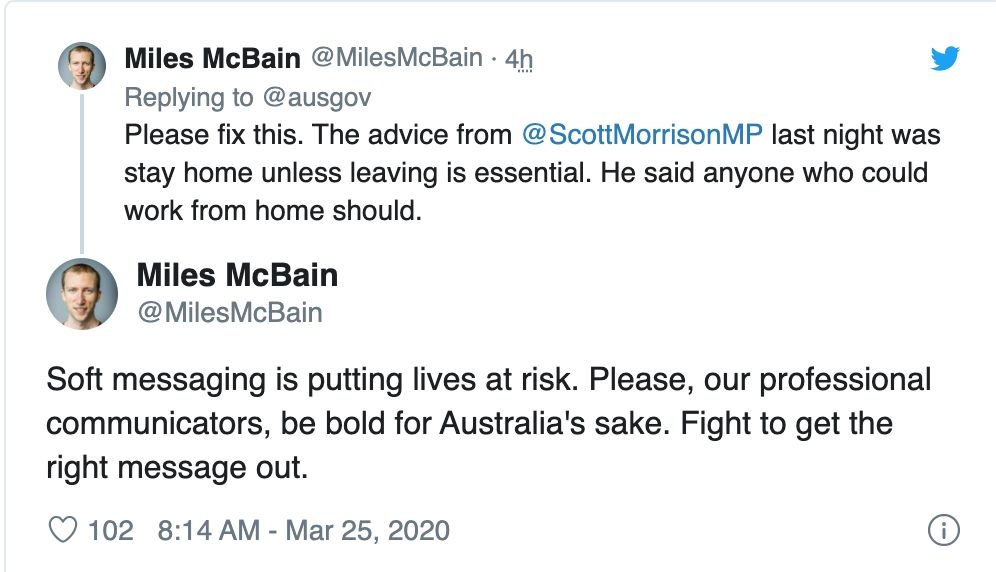Click the 102 likes count

110,529
